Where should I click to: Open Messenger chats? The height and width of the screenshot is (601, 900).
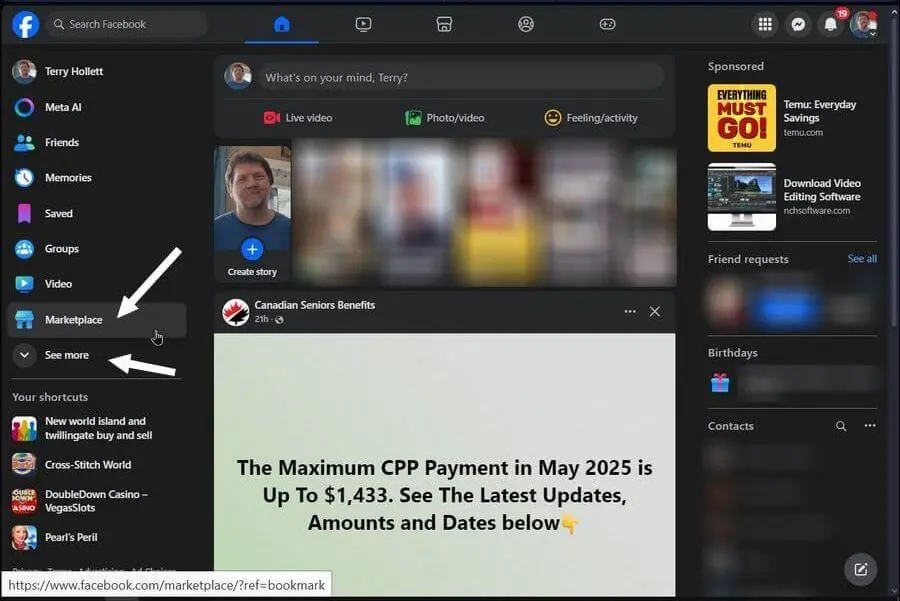798,24
